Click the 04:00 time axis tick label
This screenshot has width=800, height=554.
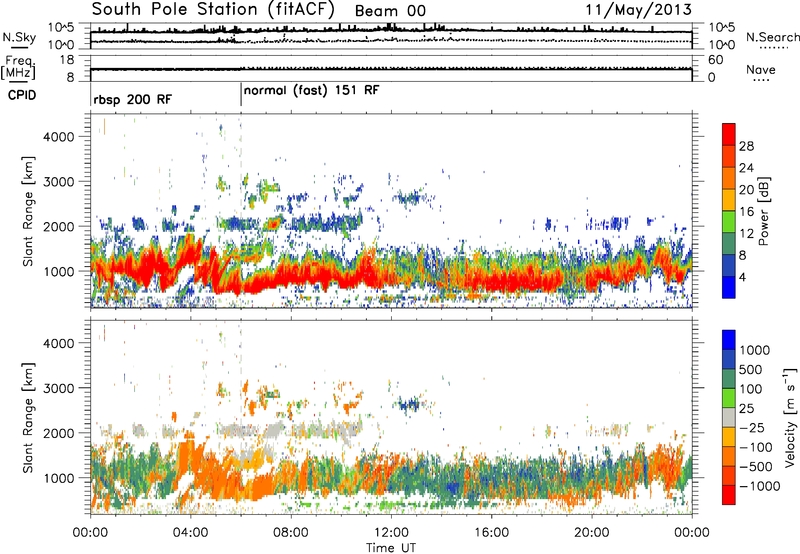190,533
